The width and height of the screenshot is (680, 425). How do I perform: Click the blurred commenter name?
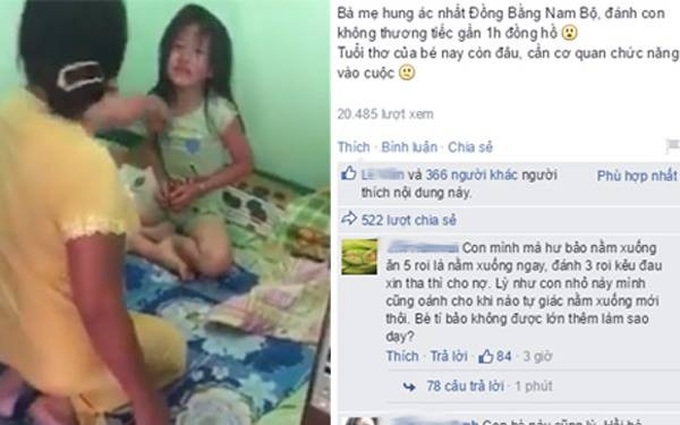point(422,248)
